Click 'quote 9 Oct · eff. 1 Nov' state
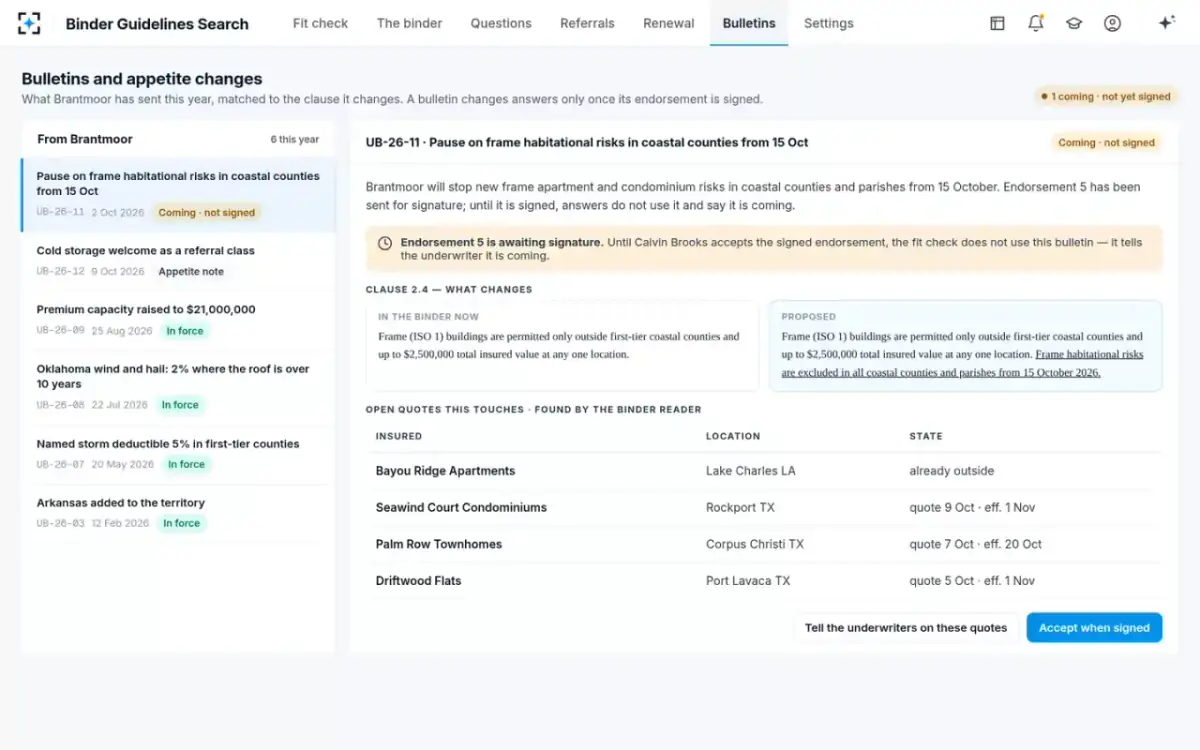 [x=972, y=507]
